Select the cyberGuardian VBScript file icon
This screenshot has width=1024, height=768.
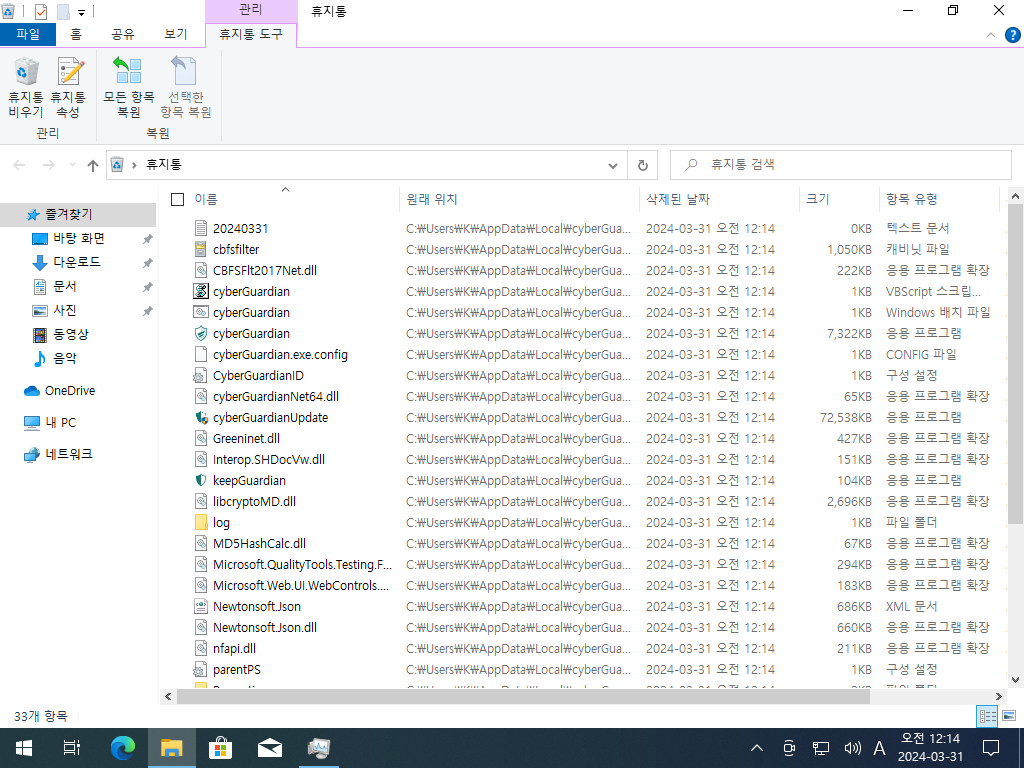coord(201,291)
